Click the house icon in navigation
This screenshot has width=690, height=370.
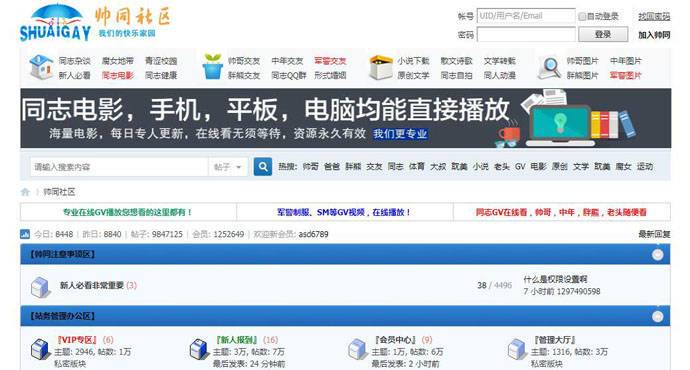click(41, 67)
